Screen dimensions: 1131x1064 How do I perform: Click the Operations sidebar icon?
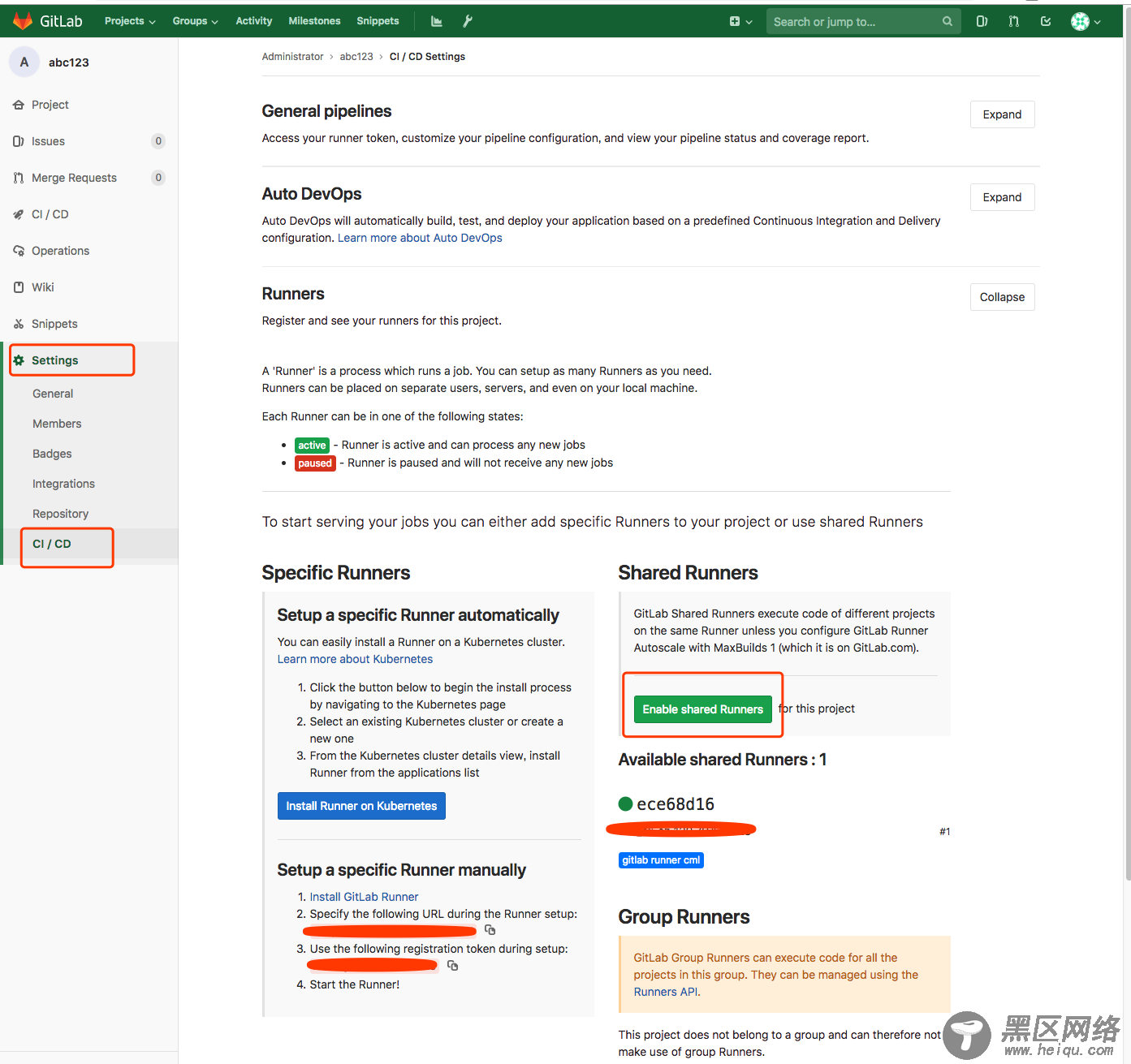tap(19, 251)
